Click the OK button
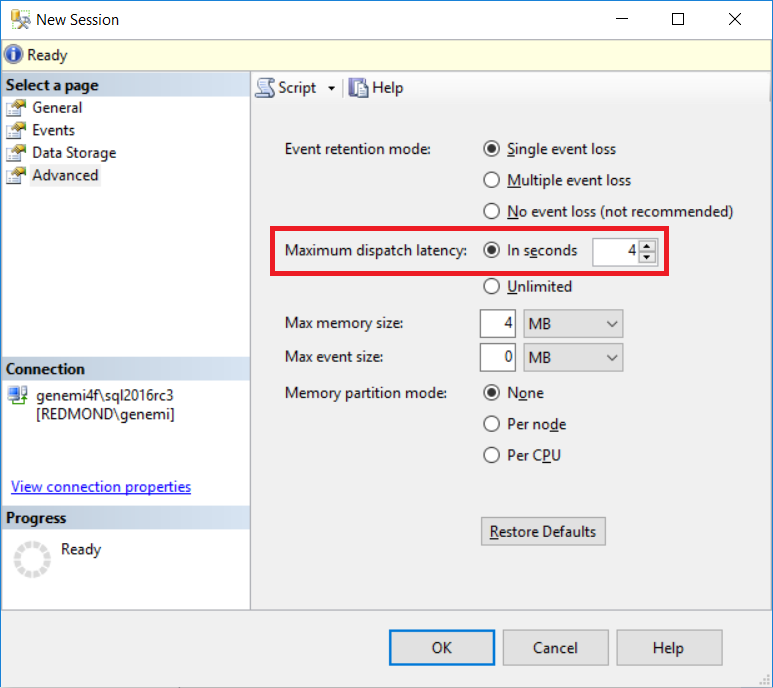The height and width of the screenshot is (688, 773). (442, 648)
